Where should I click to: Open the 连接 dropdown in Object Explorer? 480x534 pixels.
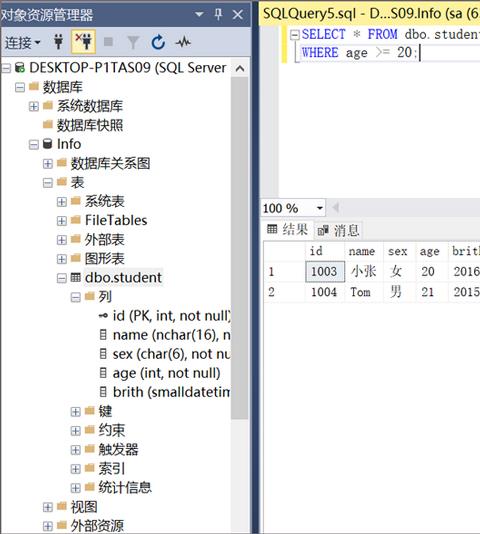pos(22,43)
